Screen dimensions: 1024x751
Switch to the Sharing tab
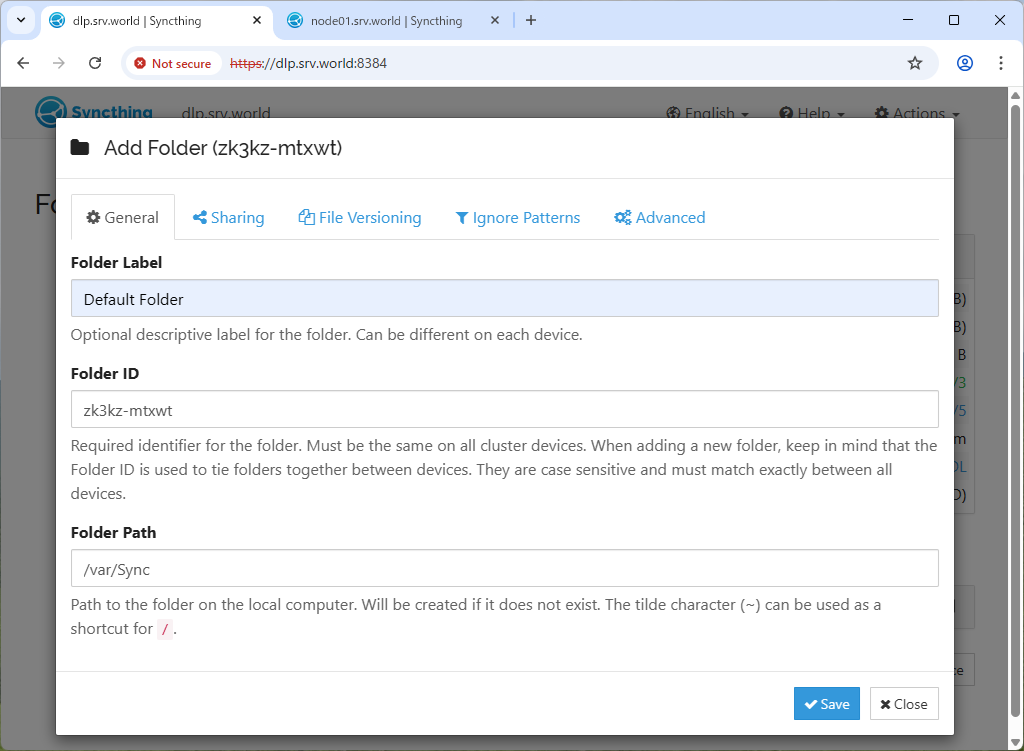(229, 218)
